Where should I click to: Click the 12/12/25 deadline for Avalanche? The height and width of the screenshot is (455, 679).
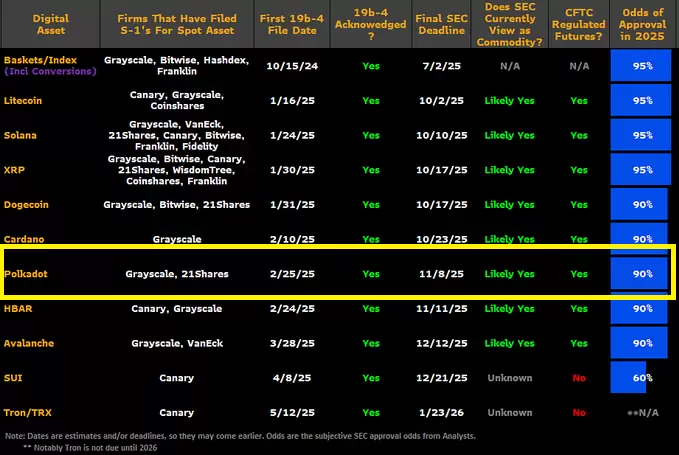coord(442,343)
